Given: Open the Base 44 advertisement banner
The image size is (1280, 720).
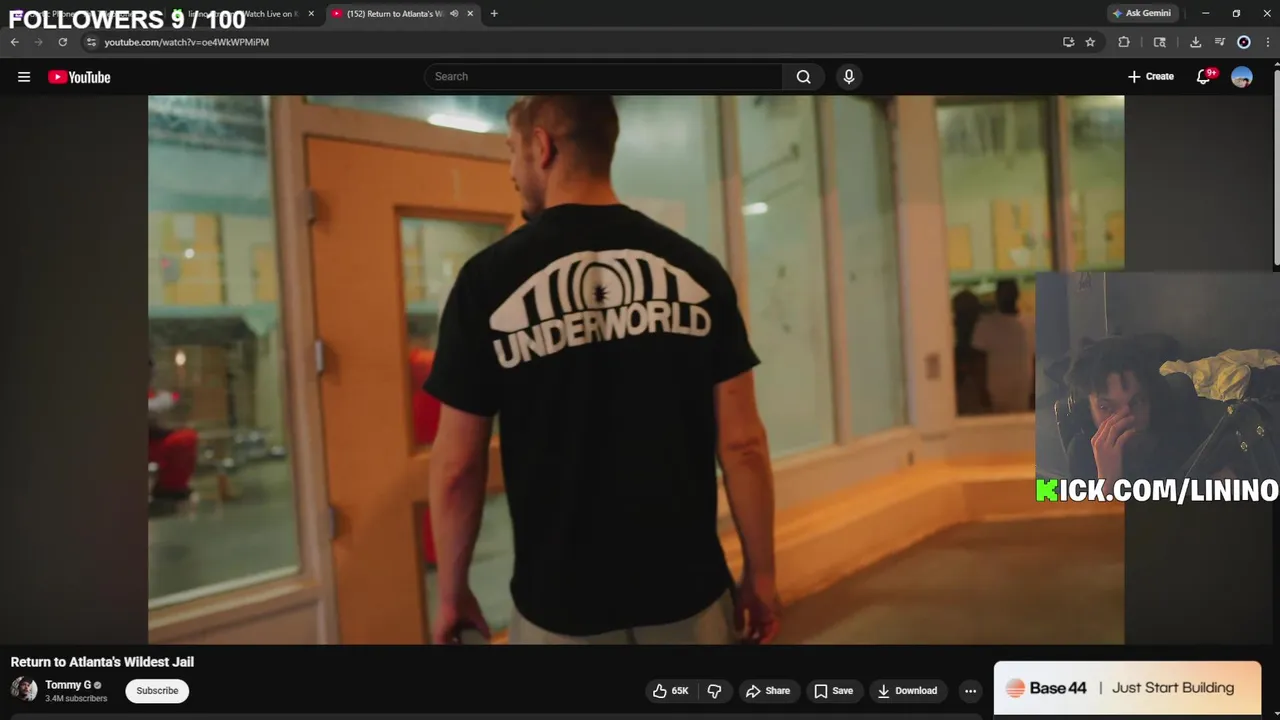Looking at the screenshot, I should [1127, 688].
